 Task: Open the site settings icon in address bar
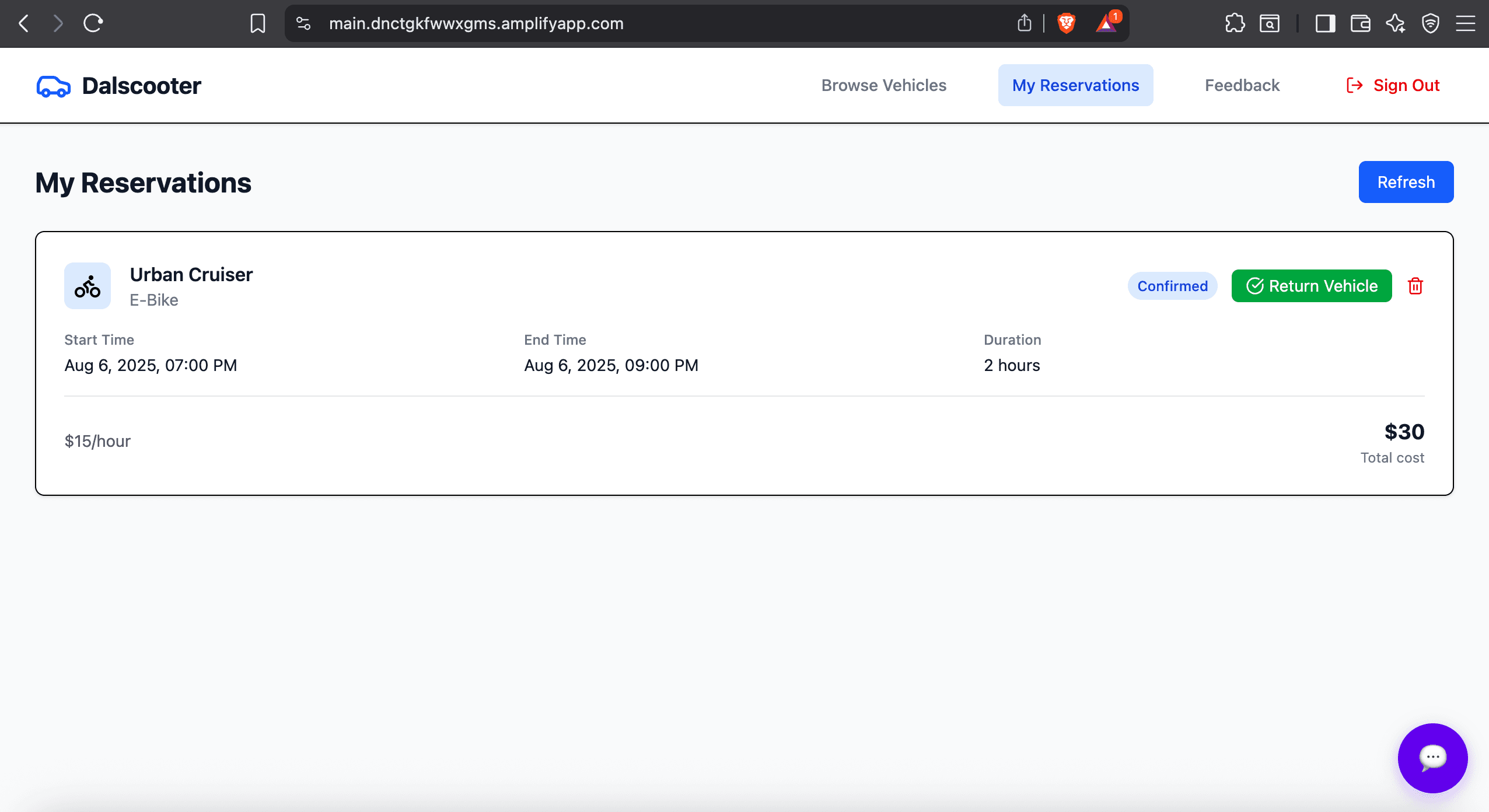[x=303, y=23]
